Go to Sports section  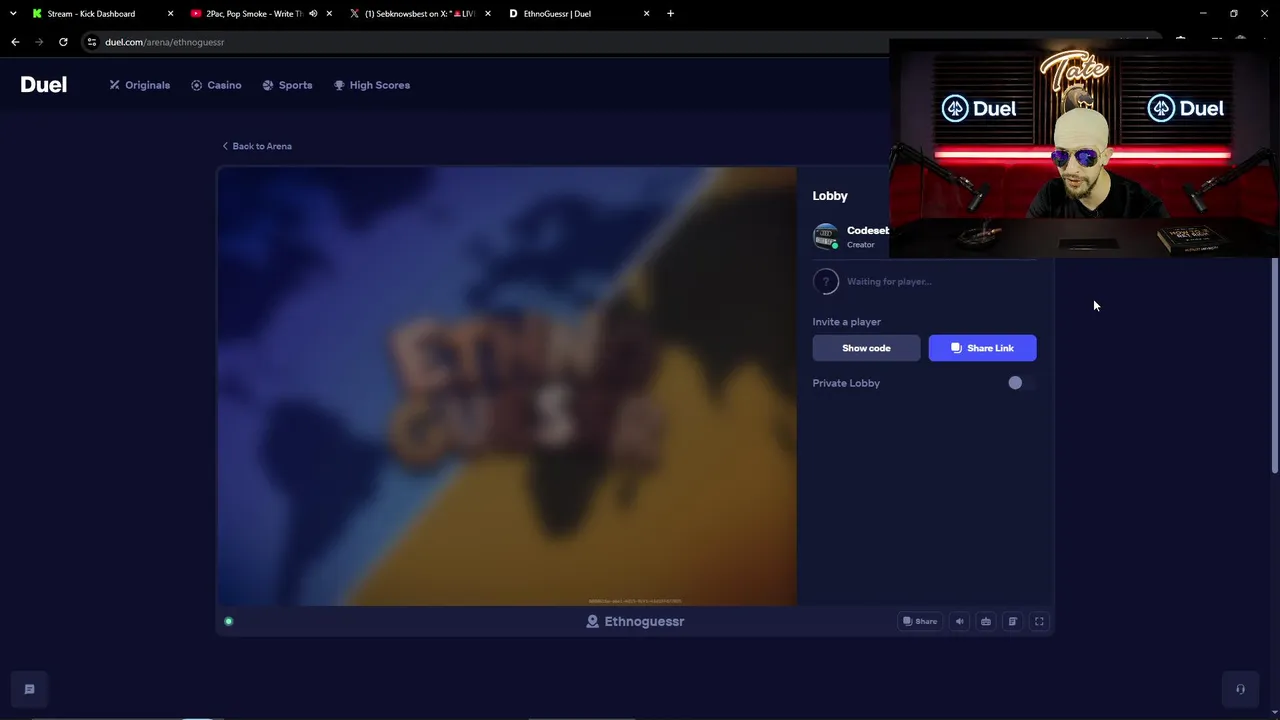click(287, 85)
